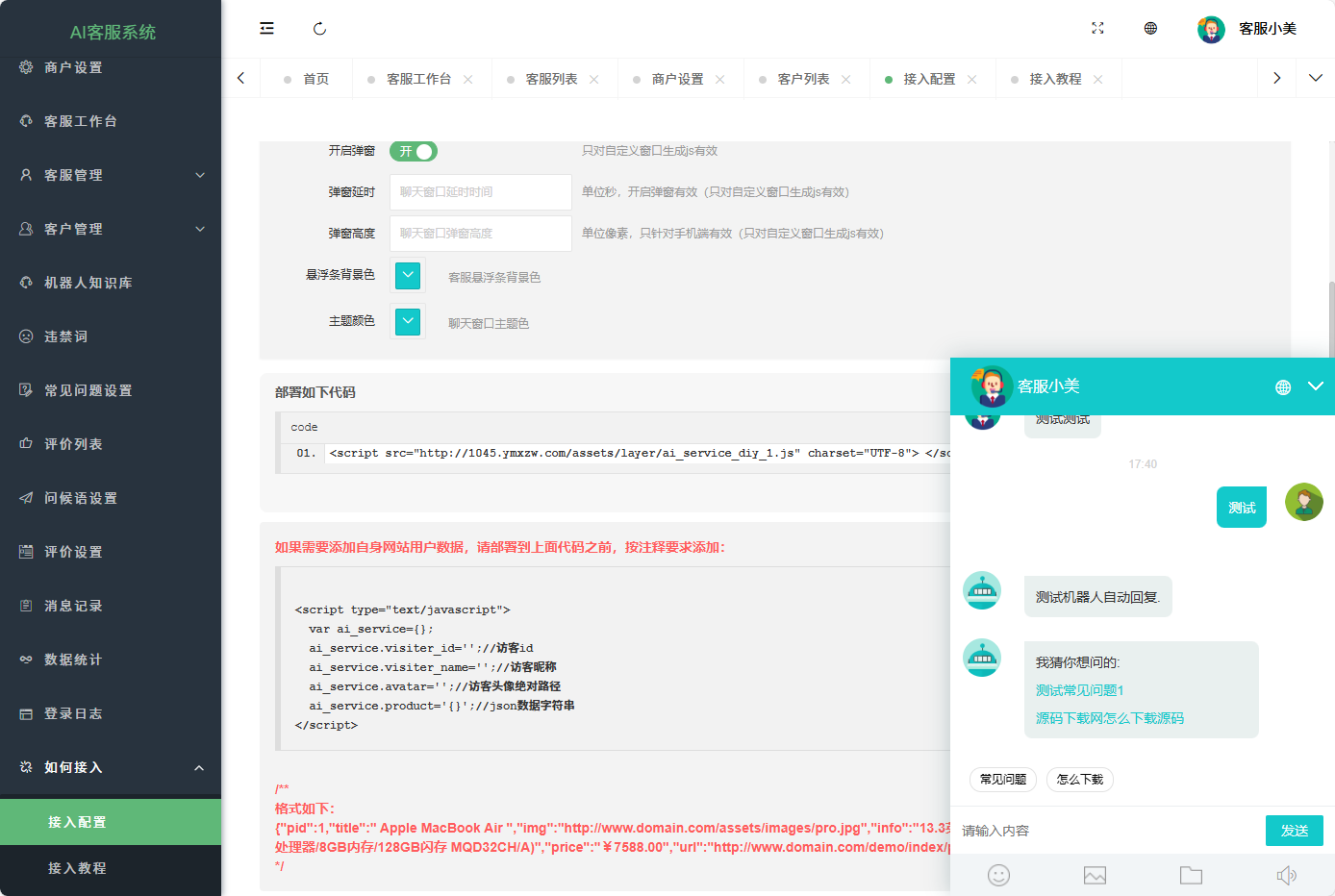Image resolution: width=1335 pixels, height=896 pixels.
Task: Open the 接入教程 sidebar item
Action: pyautogui.click(x=111, y=868)
